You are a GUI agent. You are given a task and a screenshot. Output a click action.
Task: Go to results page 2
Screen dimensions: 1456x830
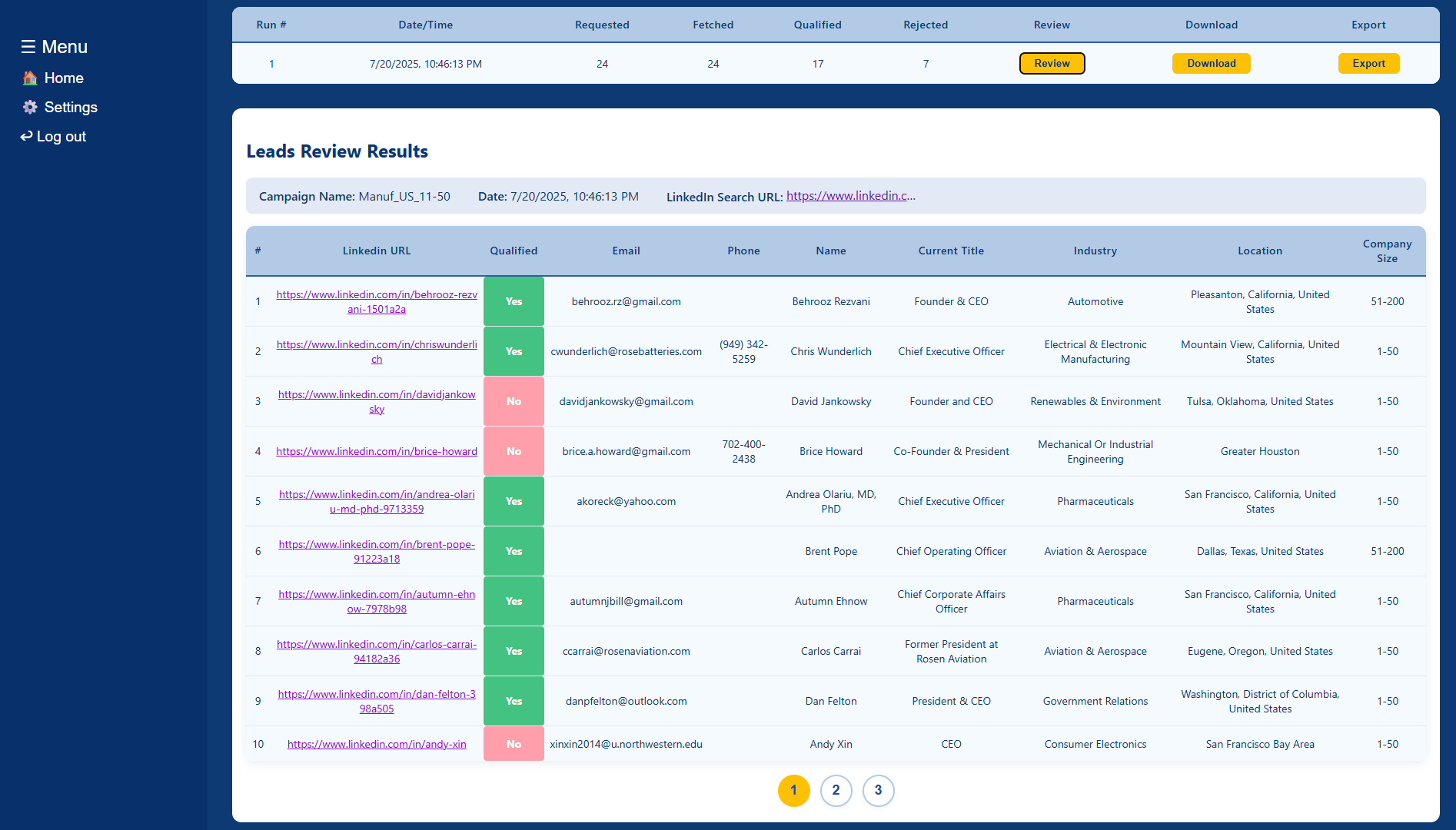(836, 790)
